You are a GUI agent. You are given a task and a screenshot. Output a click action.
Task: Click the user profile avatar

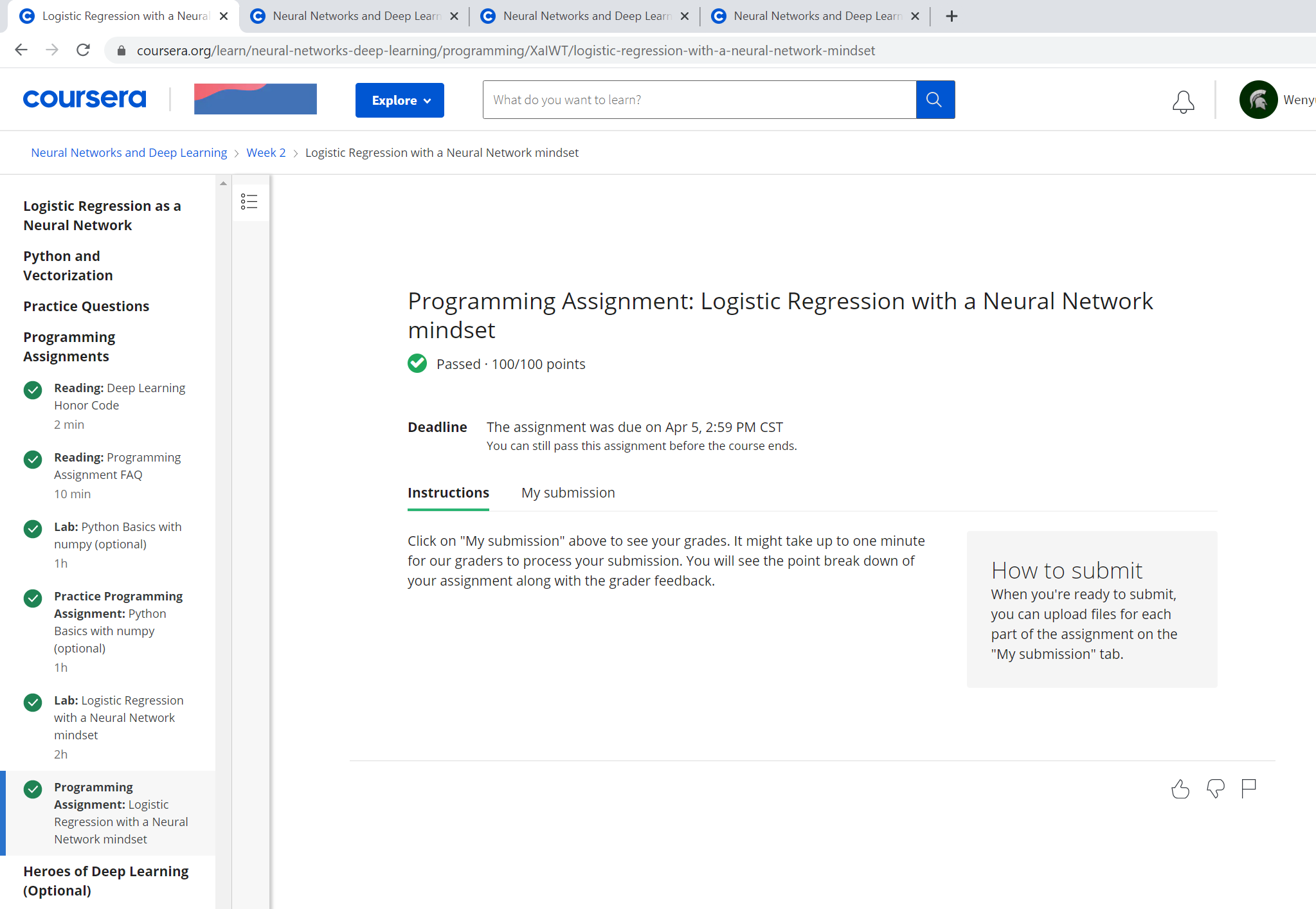point(1258,100)
